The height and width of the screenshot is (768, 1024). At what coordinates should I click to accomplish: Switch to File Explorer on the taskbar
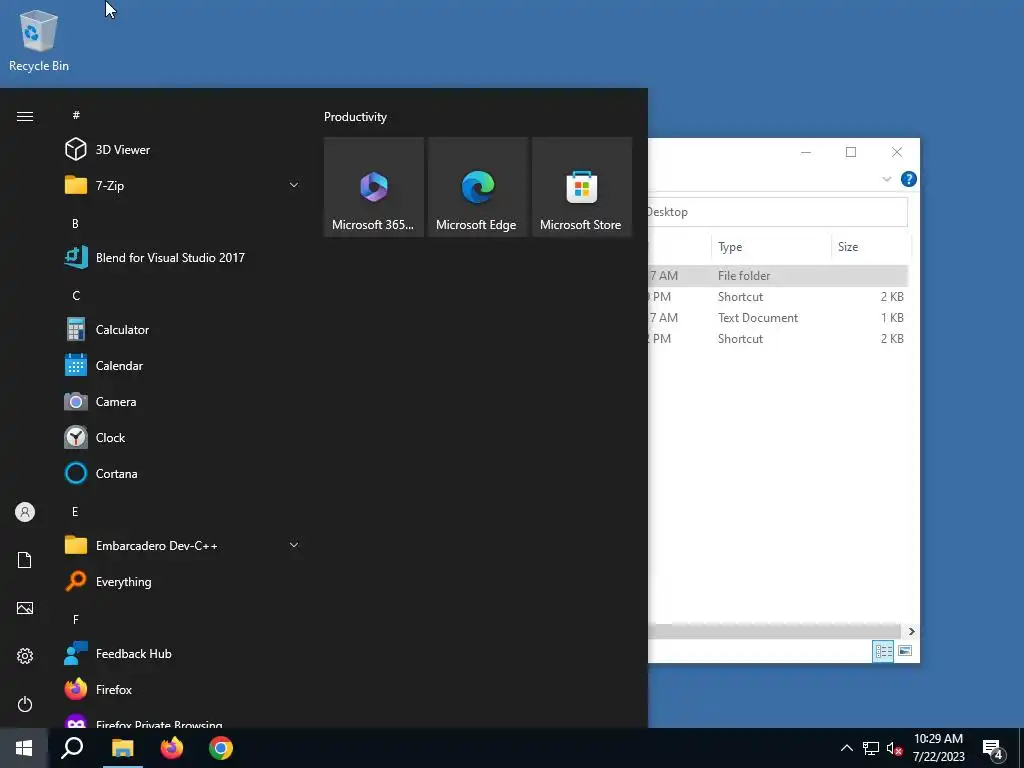(x=122, y=748)
